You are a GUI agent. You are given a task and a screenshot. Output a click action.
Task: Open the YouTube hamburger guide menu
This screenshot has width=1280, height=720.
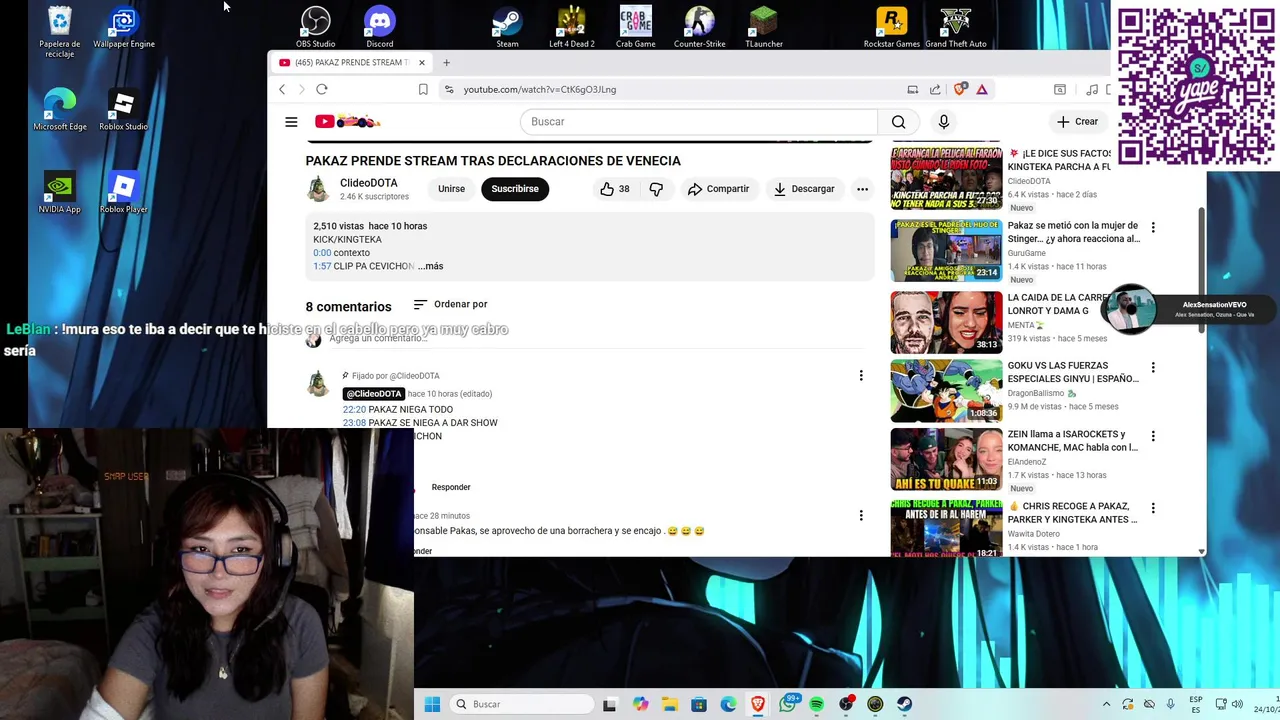291,122
